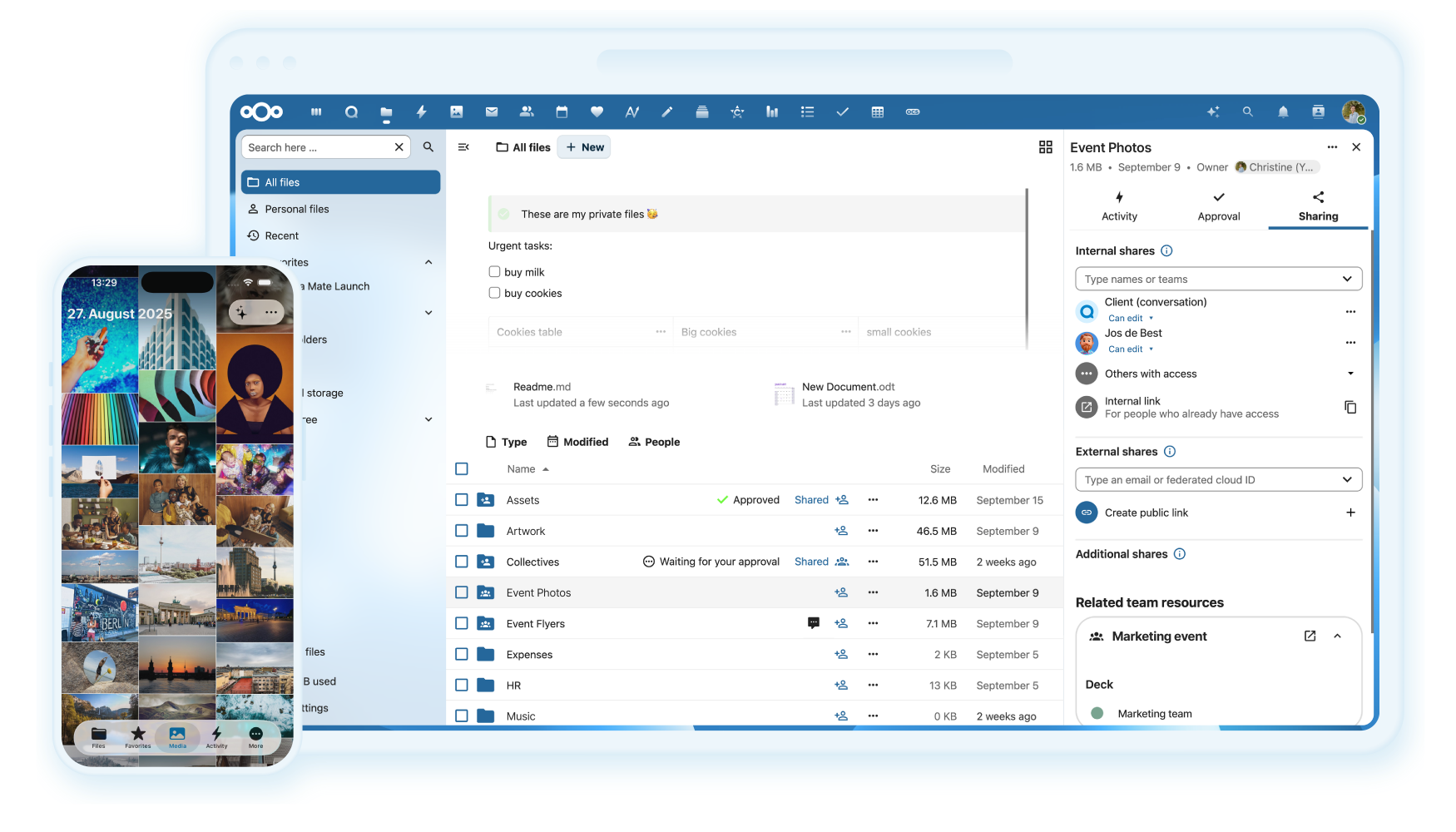Select the checkbox next to Assets

462,499
